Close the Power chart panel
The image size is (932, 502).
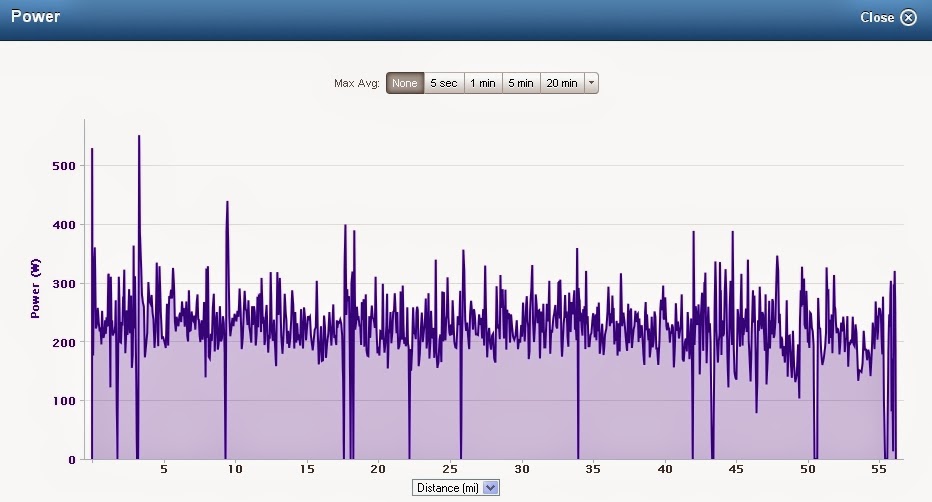(888, 17)
